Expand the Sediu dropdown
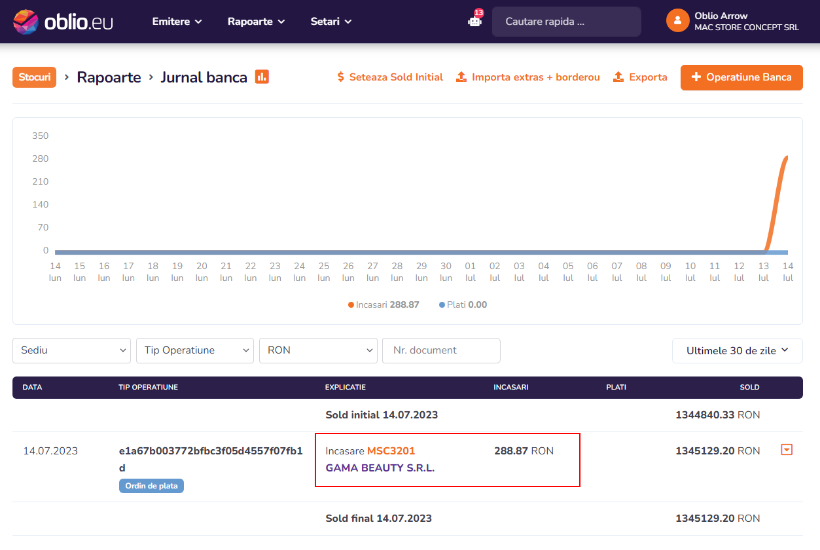This screenshot has width=820, height=550. coord(71,351)
